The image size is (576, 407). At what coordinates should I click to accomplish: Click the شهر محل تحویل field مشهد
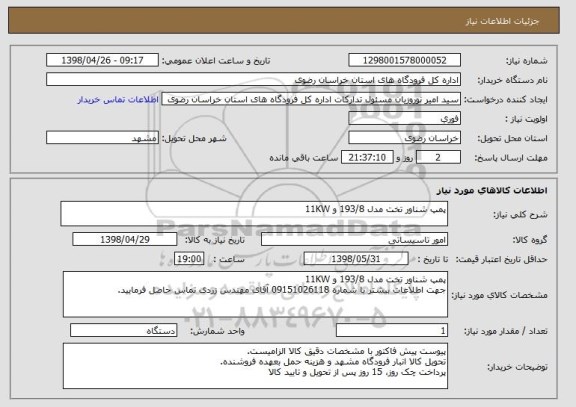[x=102, y=138]
